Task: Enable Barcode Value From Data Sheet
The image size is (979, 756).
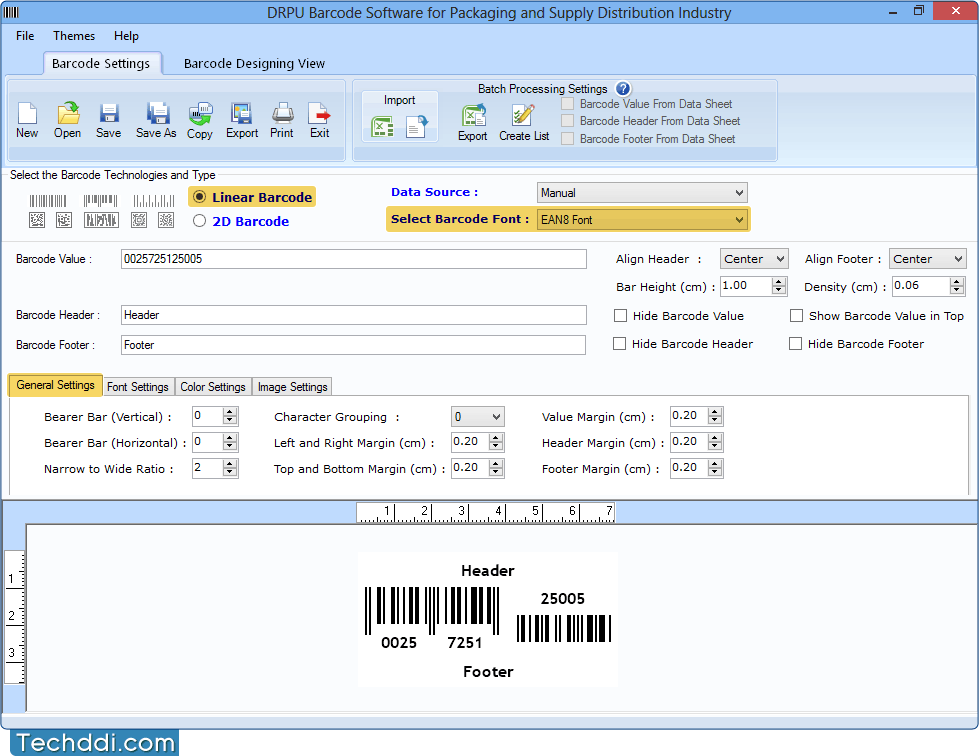Action: 568,104
